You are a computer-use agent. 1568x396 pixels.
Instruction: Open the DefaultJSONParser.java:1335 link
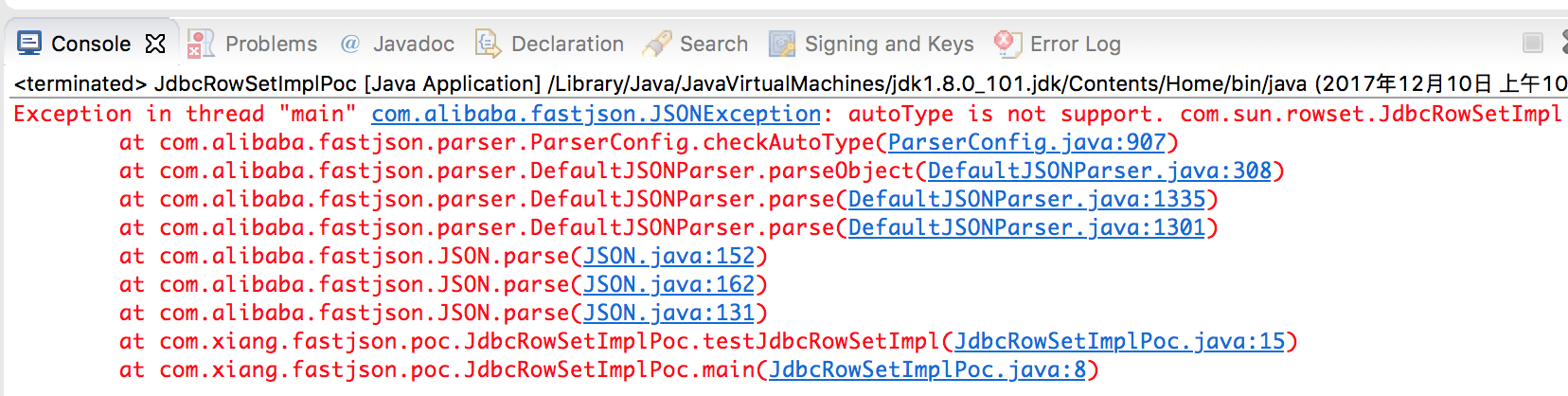point(1026,199)
